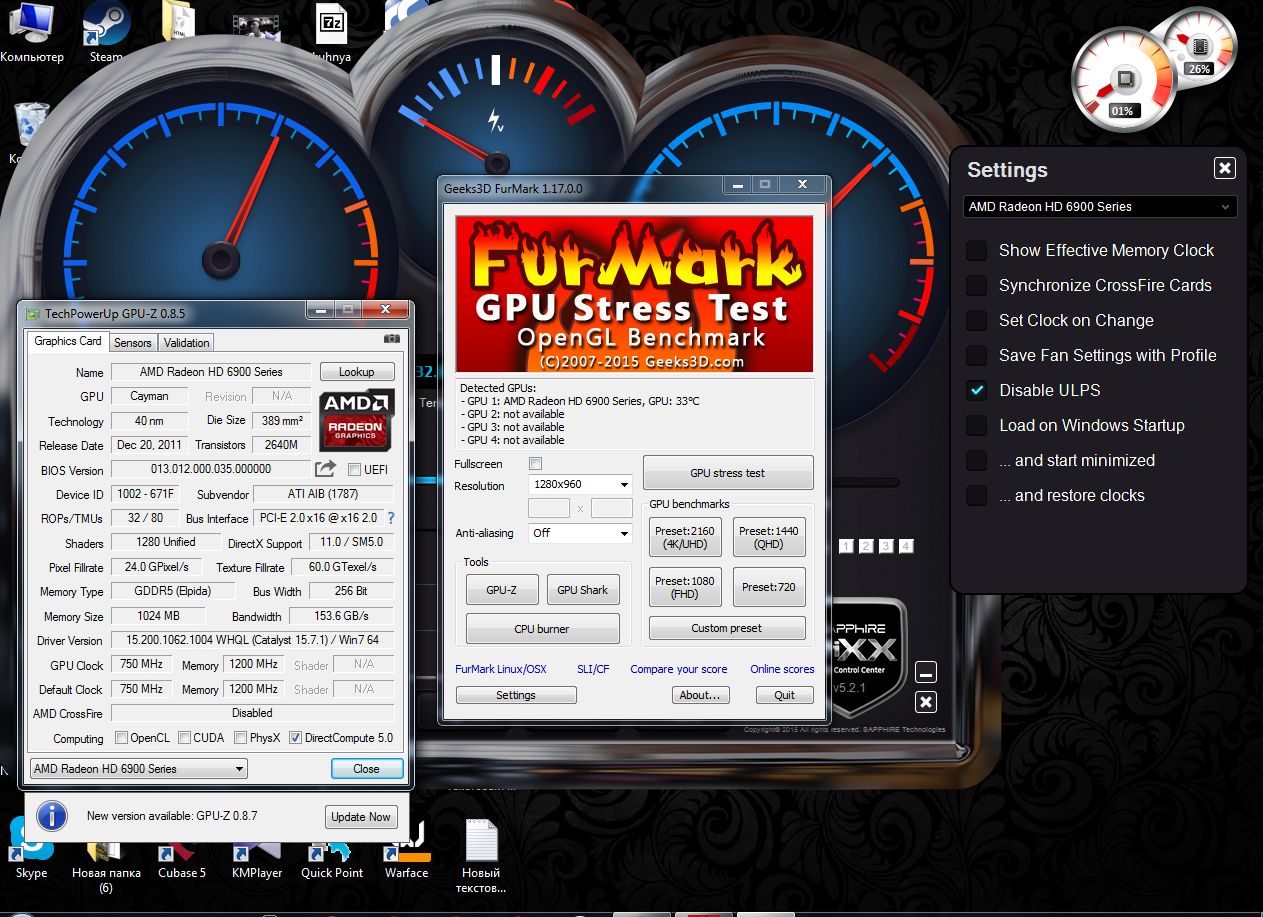
Task: Uncheck Disable ULPS option
Action: (x=976, y=391)
